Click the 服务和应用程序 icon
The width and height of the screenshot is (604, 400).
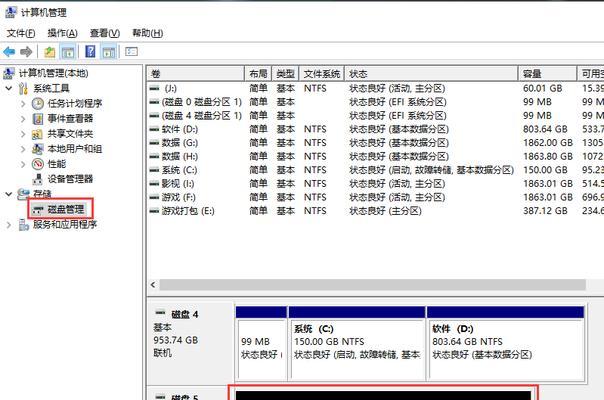tap(23, 225)
